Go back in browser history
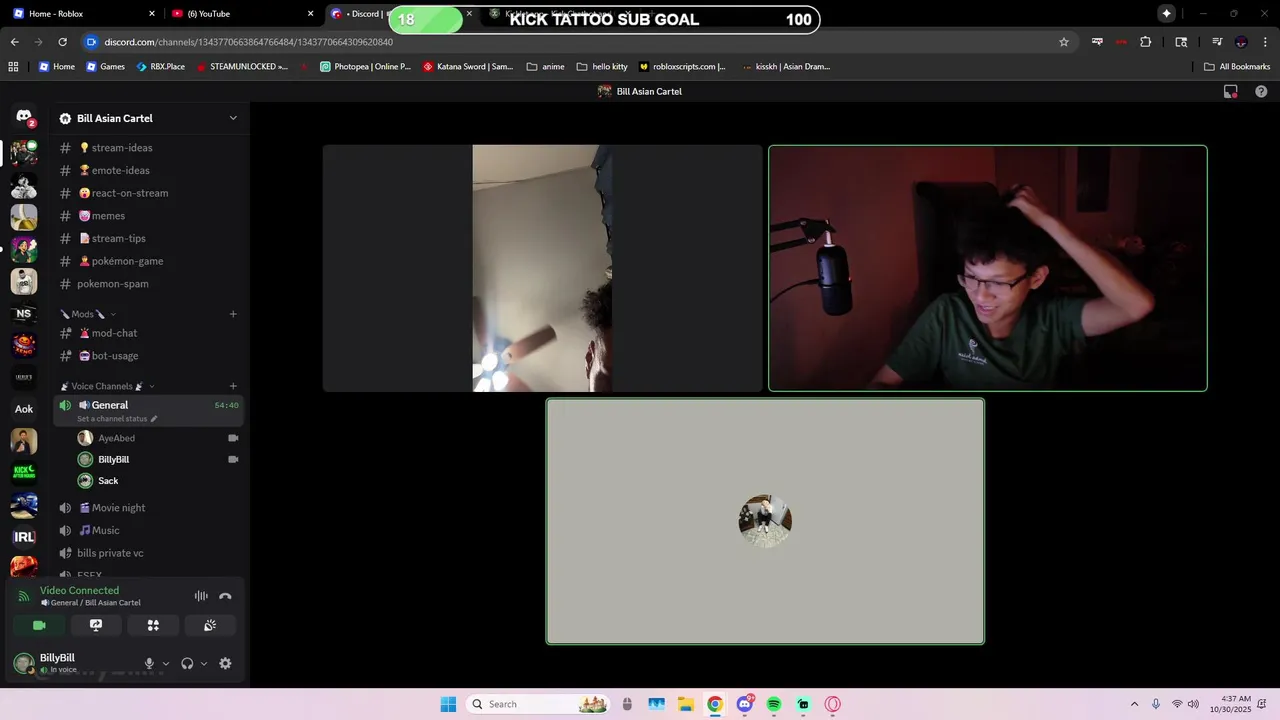 click(15, 42)
